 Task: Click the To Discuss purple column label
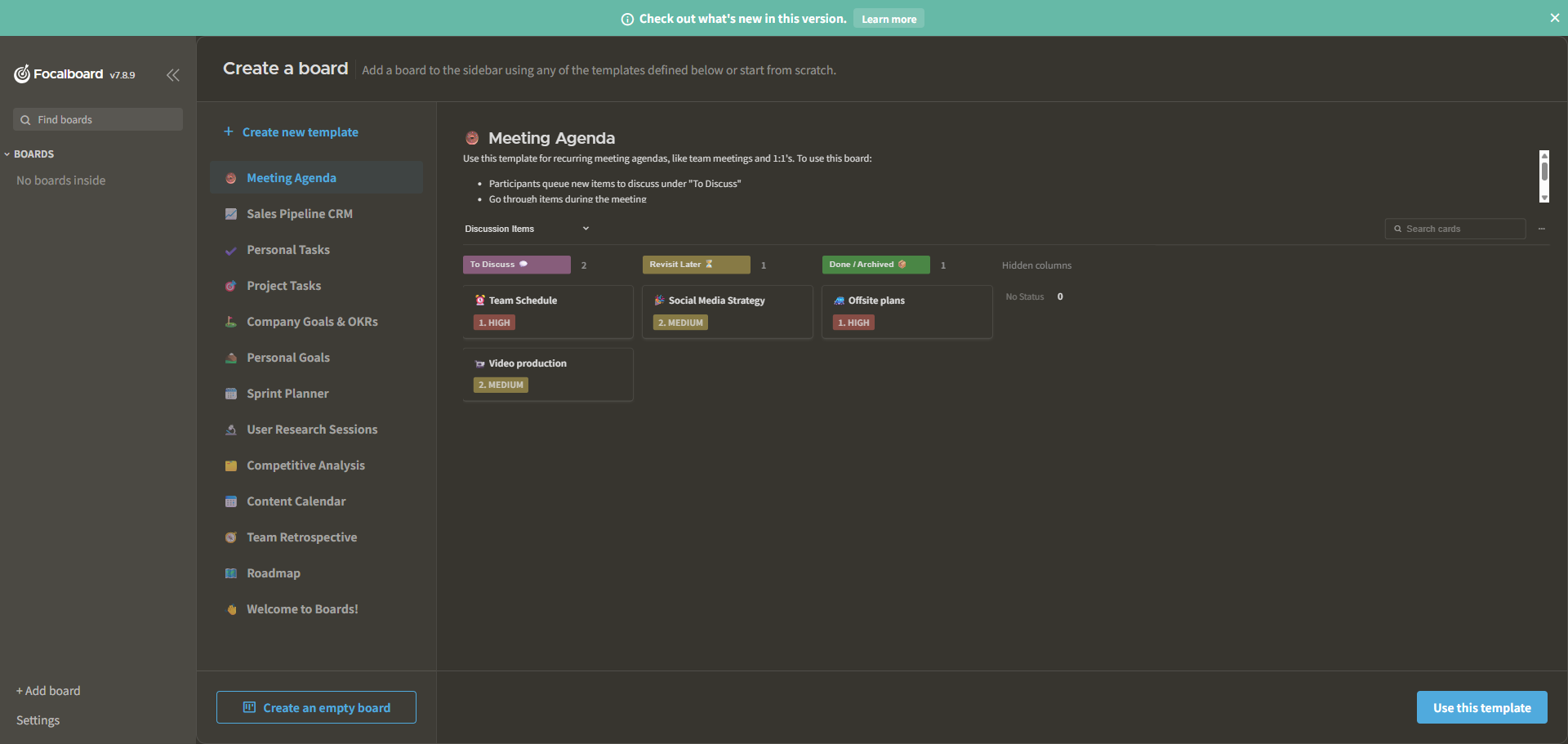point(516,265)
